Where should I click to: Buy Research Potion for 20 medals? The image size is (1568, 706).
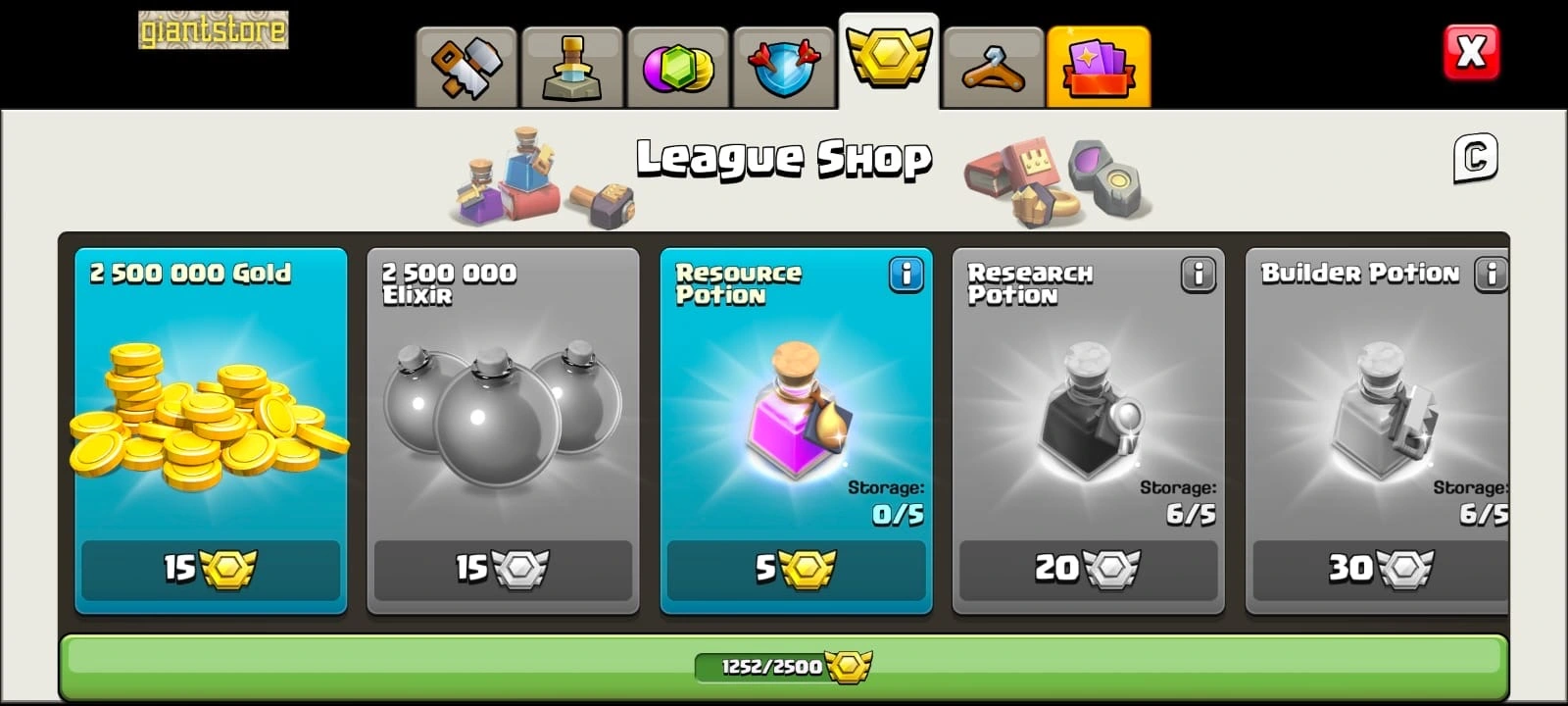point(1088,569)
